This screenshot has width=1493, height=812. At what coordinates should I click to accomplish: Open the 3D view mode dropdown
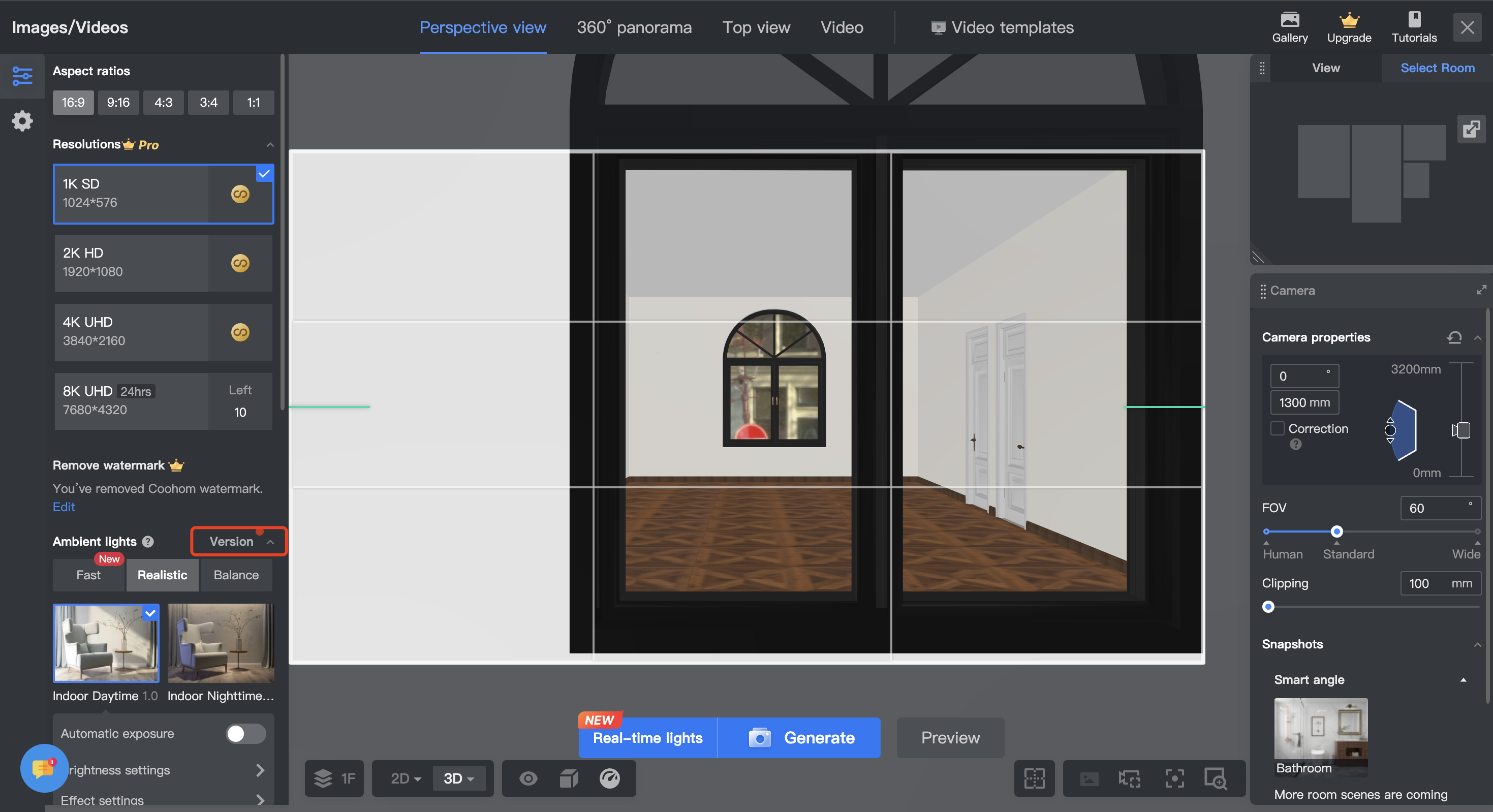point(458,778)
